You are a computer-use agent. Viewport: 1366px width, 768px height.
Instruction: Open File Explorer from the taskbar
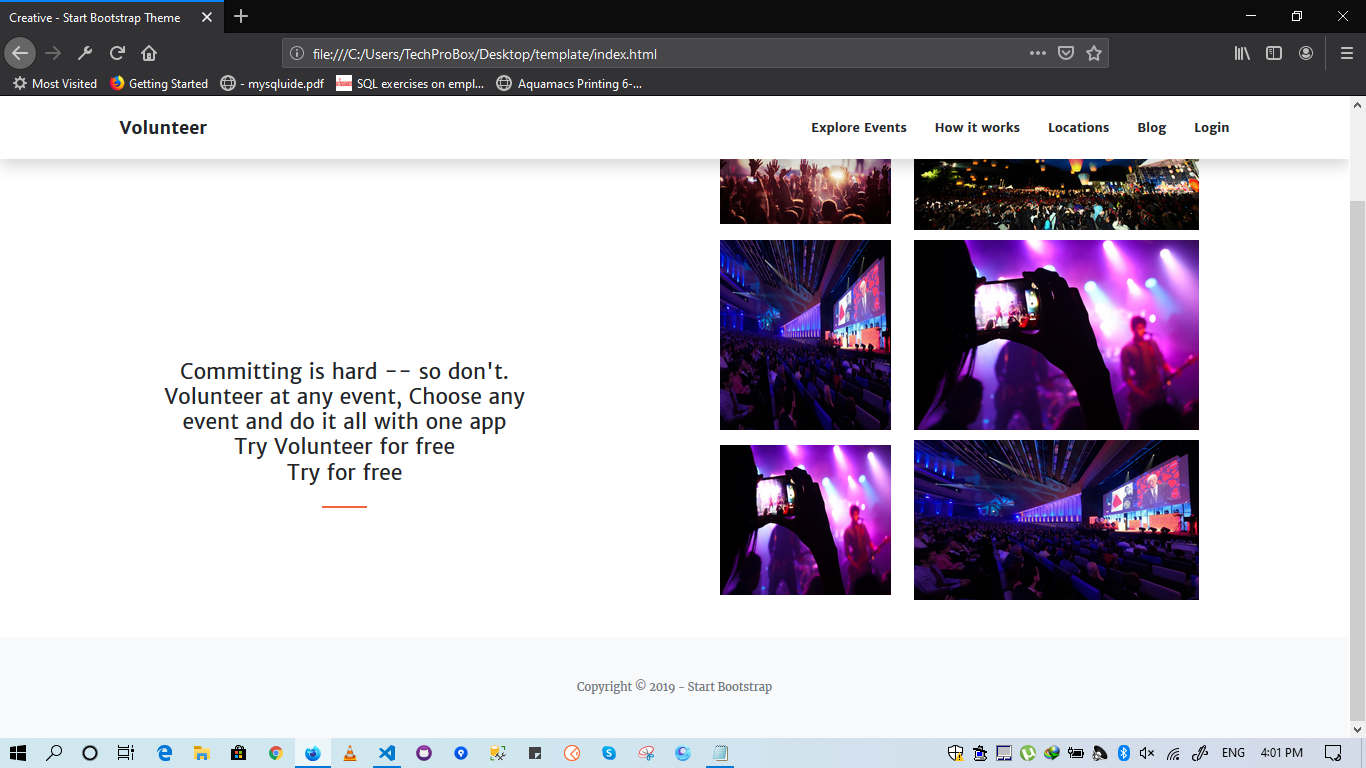tap(201, 753)
